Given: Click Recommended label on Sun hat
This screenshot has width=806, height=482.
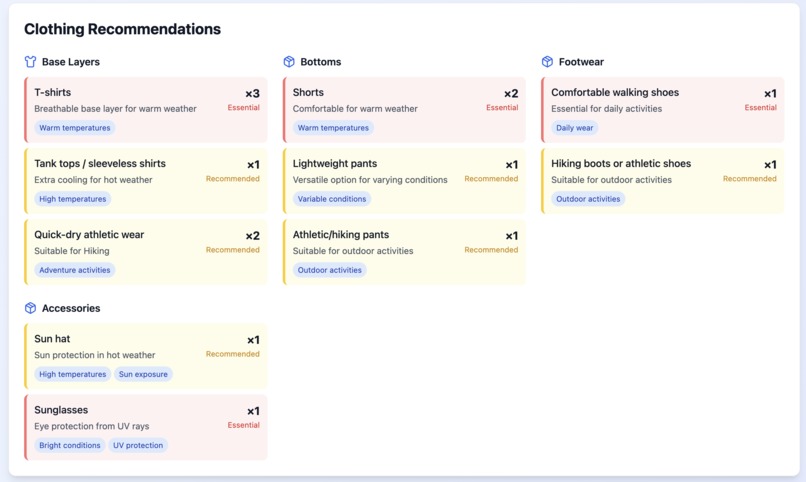Looking at the screenshot, I should tap(233, 354).
